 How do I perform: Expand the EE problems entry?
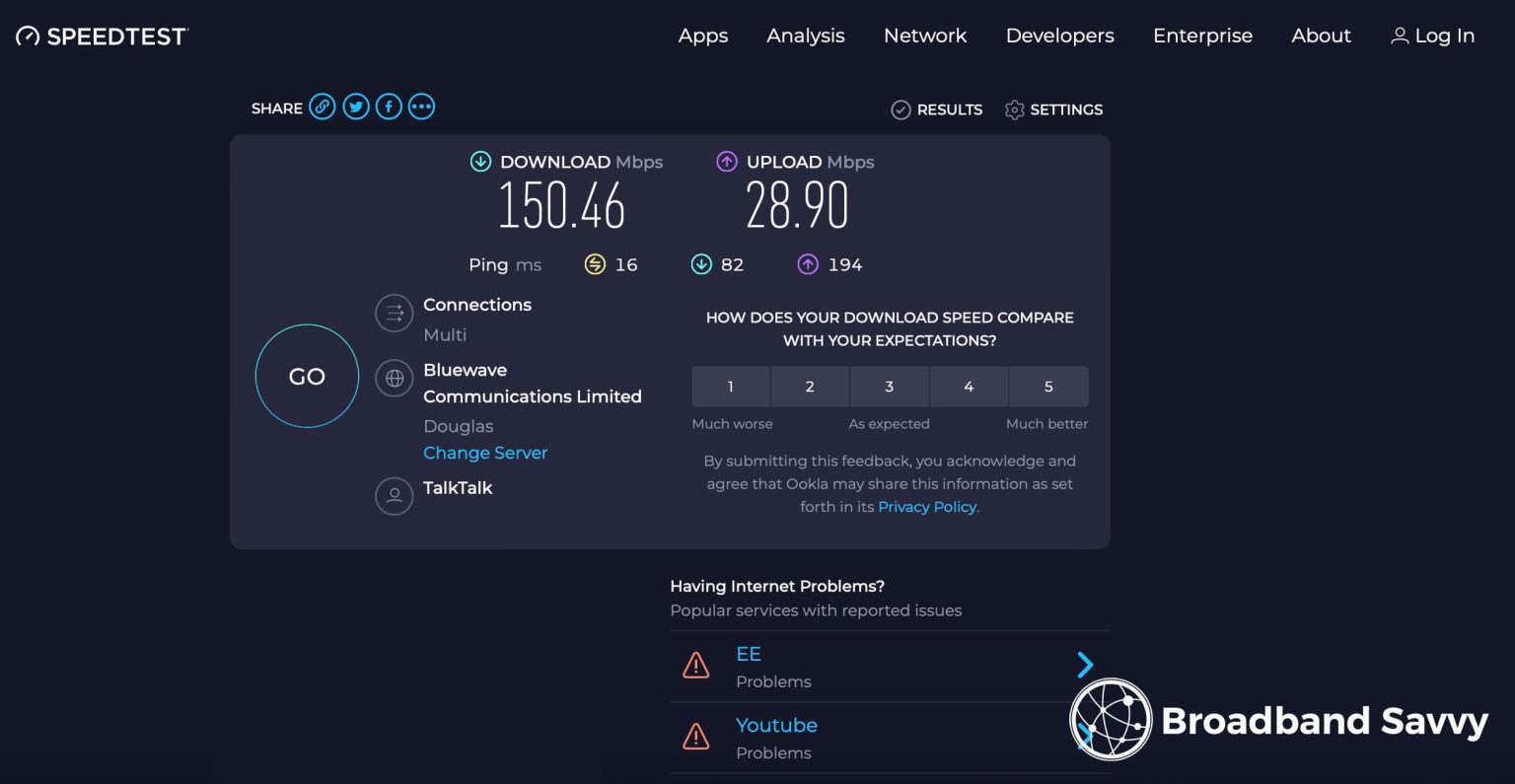click(x=1085, y=665)
